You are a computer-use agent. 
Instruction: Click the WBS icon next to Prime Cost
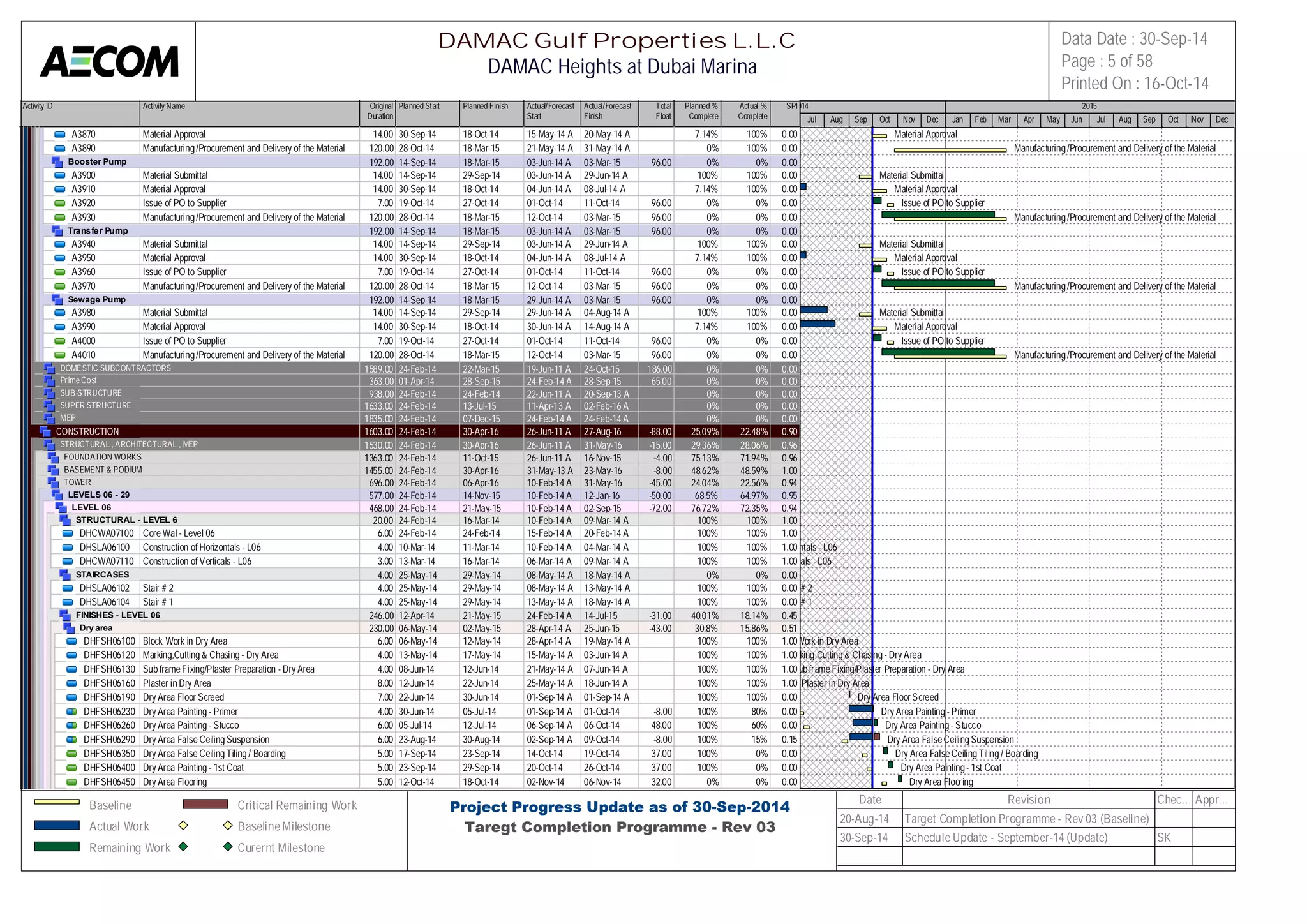click(49, 381)
